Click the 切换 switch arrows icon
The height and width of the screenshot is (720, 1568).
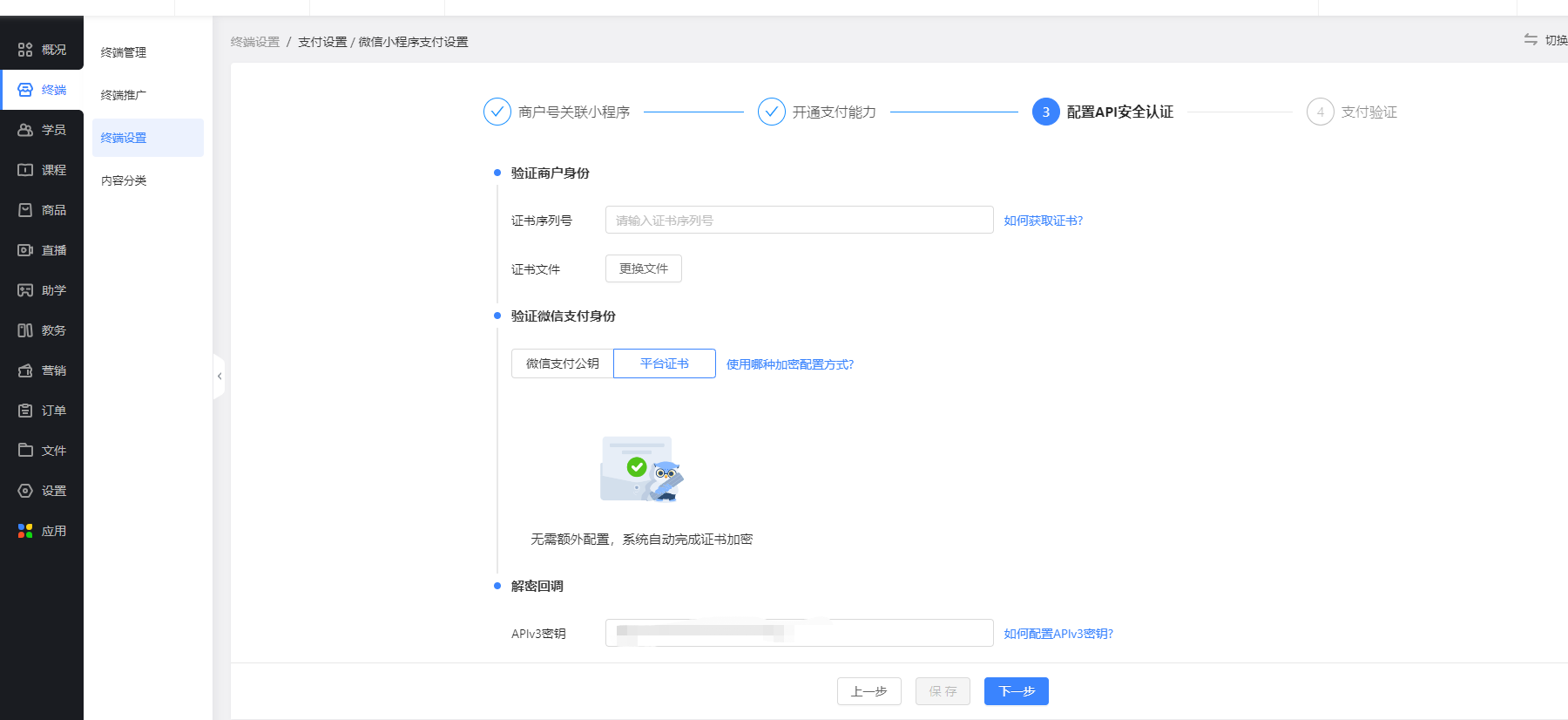(x=1531, y=40)
